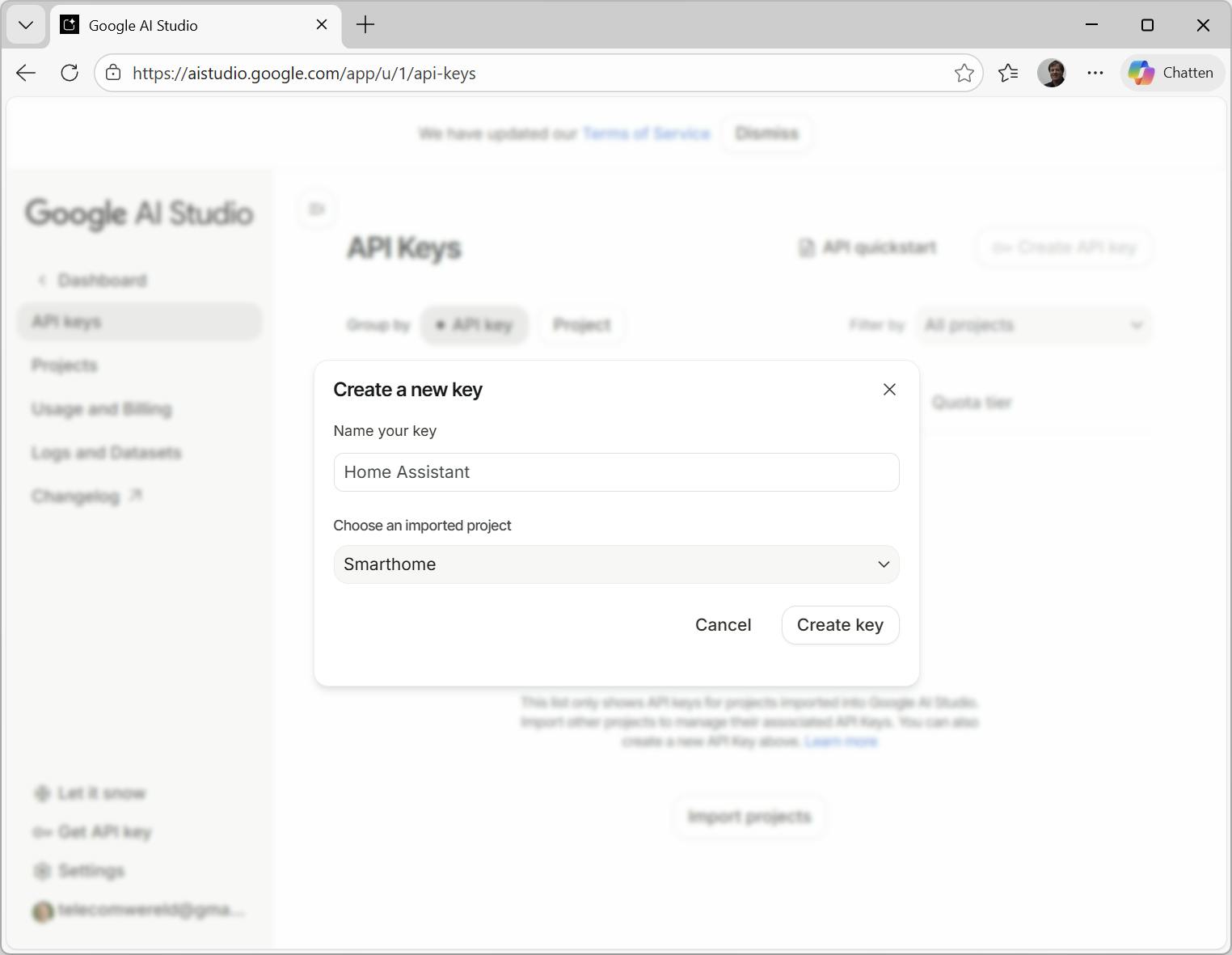The image size is (1232, 955).
Task: Open the tab search dropdown arrow
Action: point(26,25)
